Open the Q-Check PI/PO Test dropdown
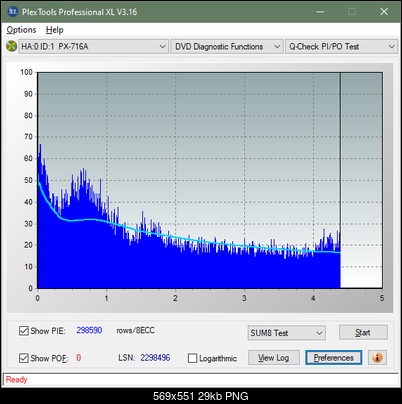This screenshot has width=402, height=404. coord(341,47)
